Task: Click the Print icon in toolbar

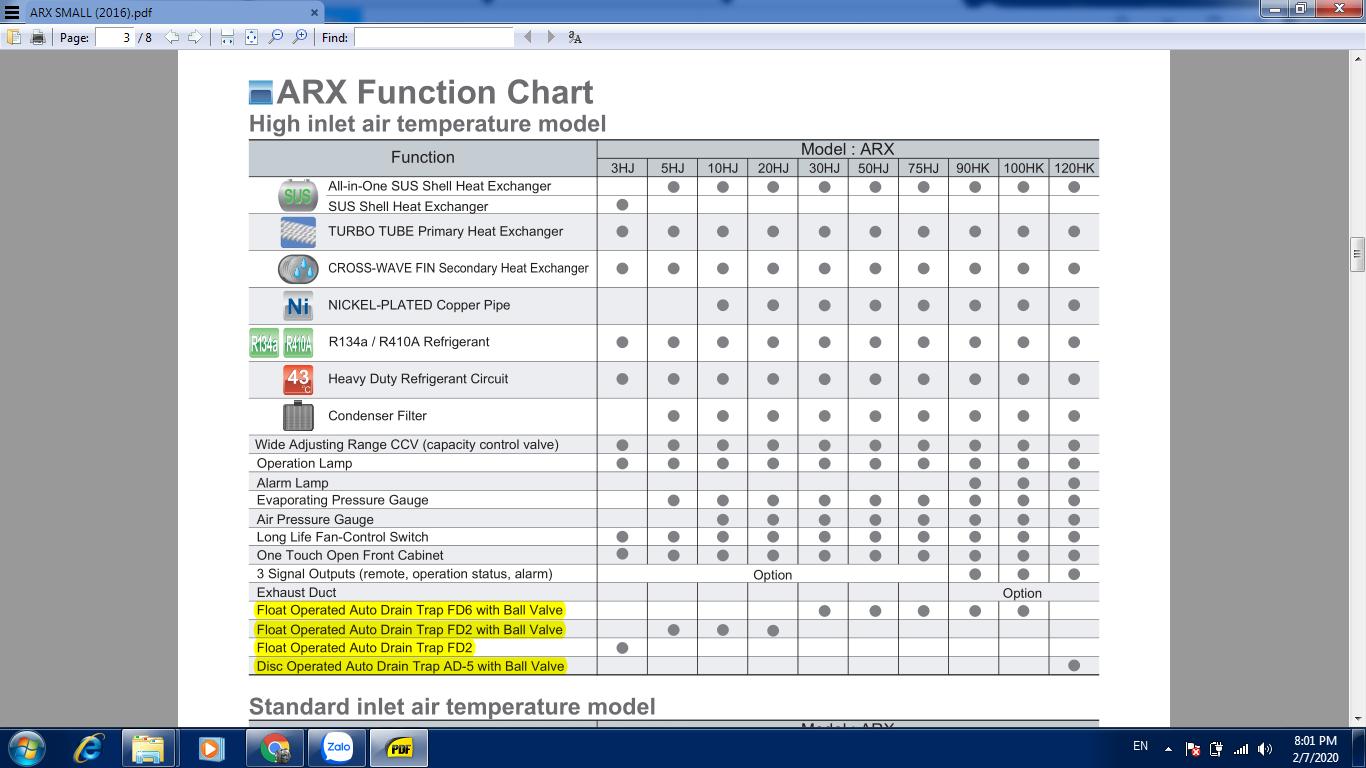Action: 38,37
